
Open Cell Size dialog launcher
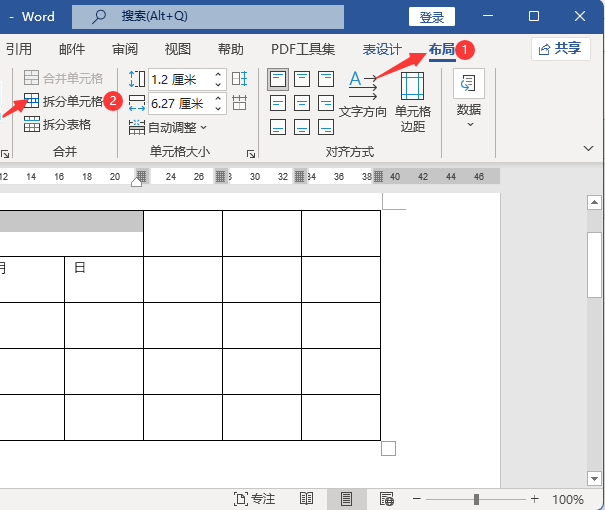coord(251,154)
